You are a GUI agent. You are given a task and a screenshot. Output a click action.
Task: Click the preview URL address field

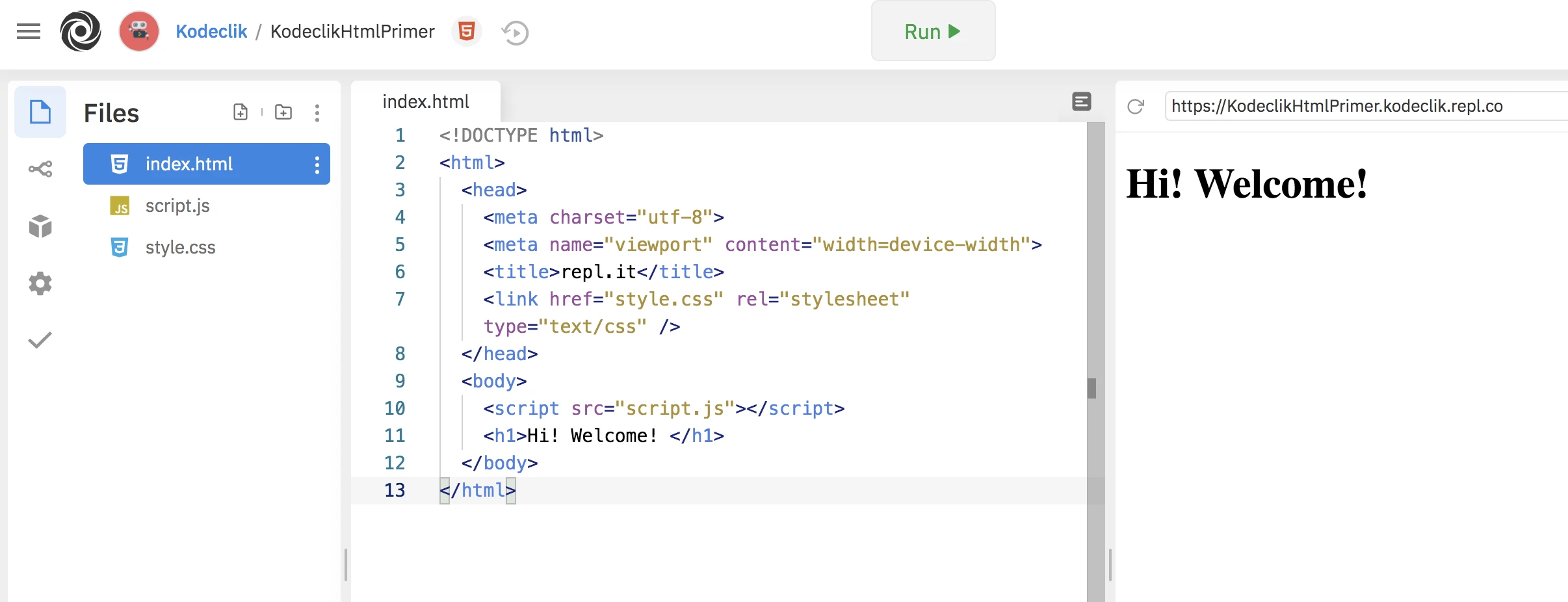[1366, 106]
